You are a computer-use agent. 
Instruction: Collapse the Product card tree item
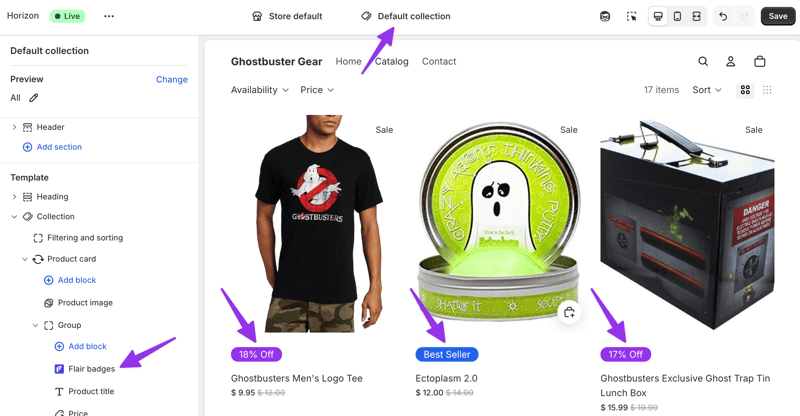(x=25, y=259)
